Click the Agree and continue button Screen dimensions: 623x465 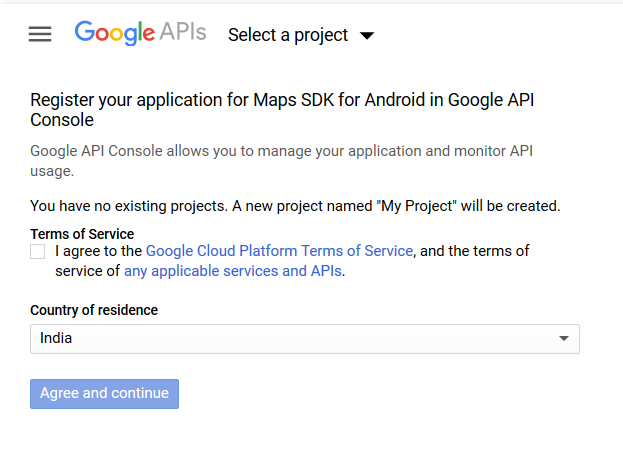(104, 394)
